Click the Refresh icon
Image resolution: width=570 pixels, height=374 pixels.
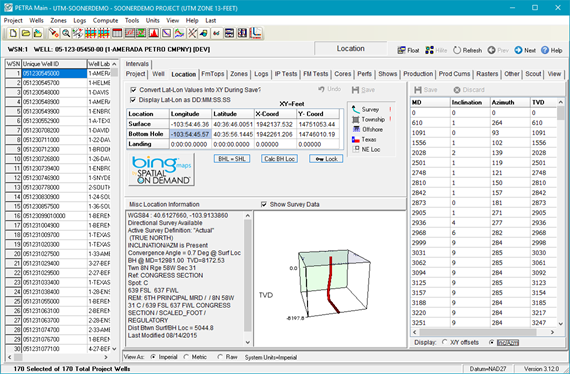(457, 50)
